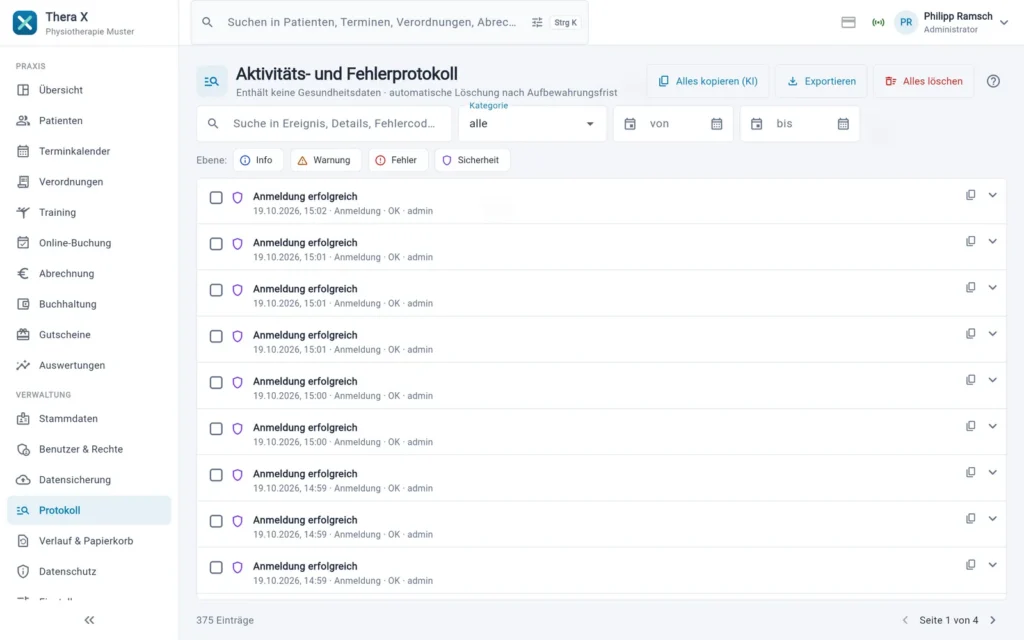Open the help question mark icon
The width and height of the screenshot is (1024, 640).
[993, 81]
